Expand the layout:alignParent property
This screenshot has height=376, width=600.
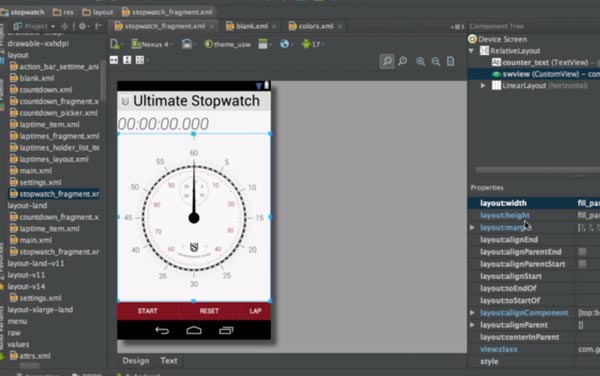[472, 325]
